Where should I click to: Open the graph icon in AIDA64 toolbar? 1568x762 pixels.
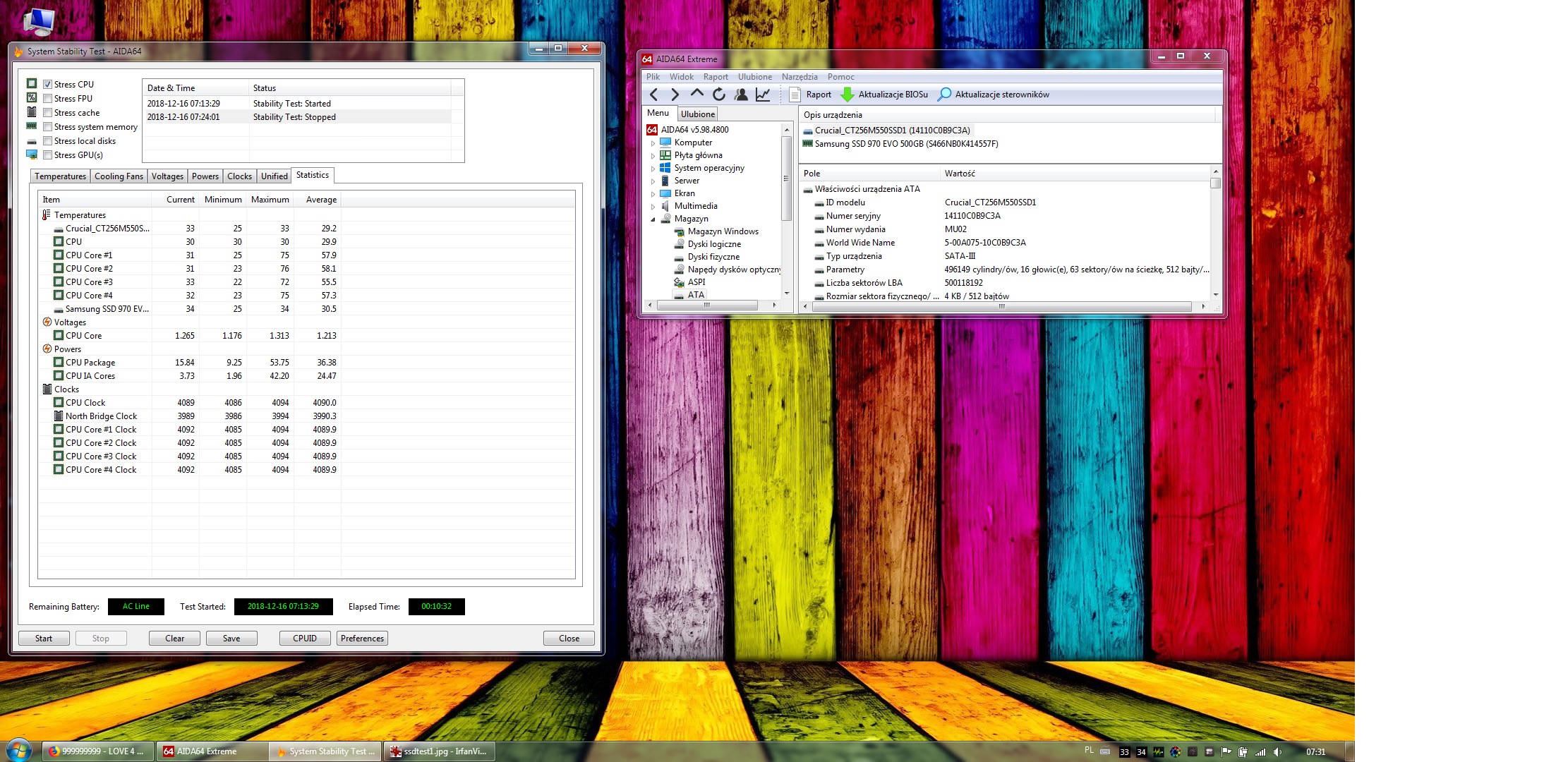[x=763, y=95]
